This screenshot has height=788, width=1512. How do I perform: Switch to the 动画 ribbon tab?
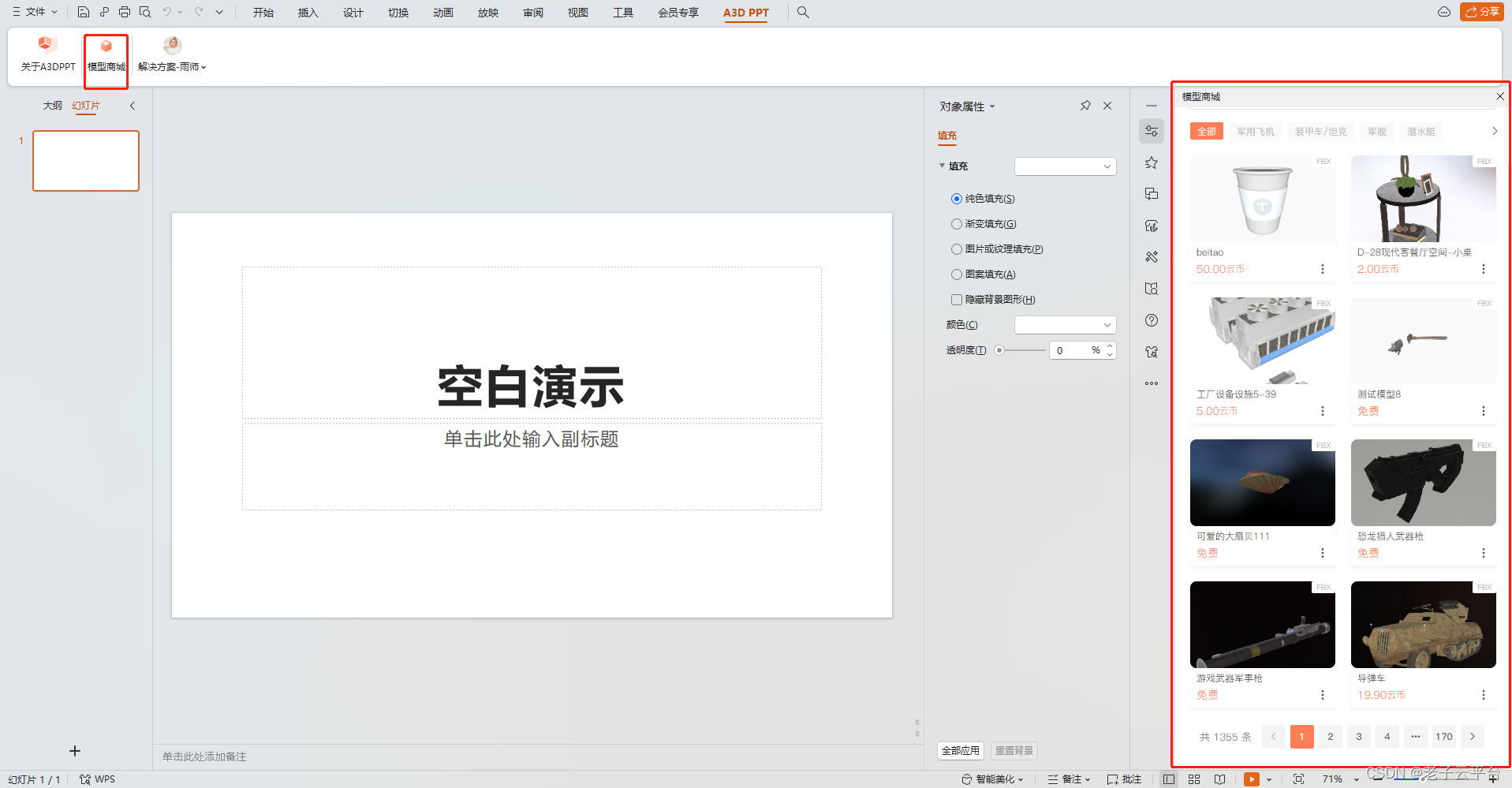click(x=443, y=13)
